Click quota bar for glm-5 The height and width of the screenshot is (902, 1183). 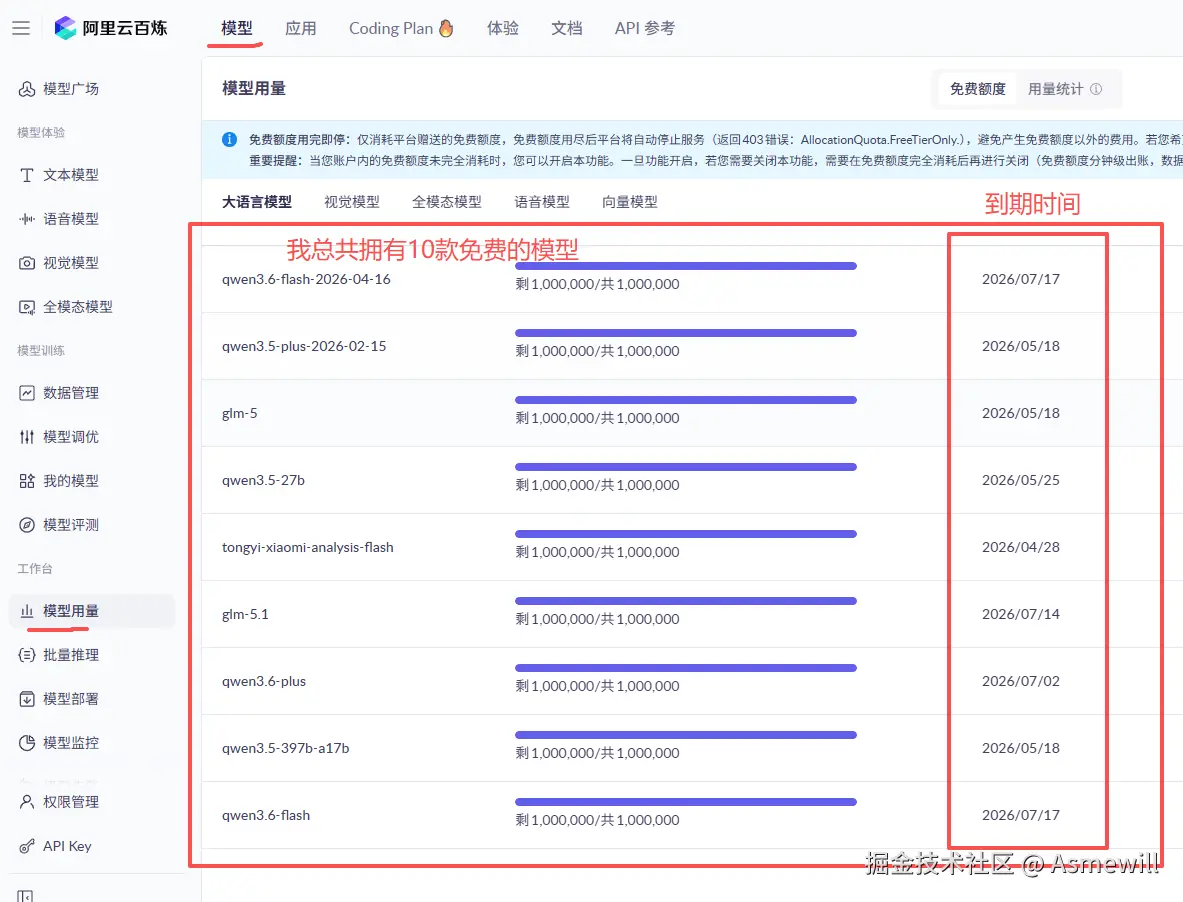686,400
